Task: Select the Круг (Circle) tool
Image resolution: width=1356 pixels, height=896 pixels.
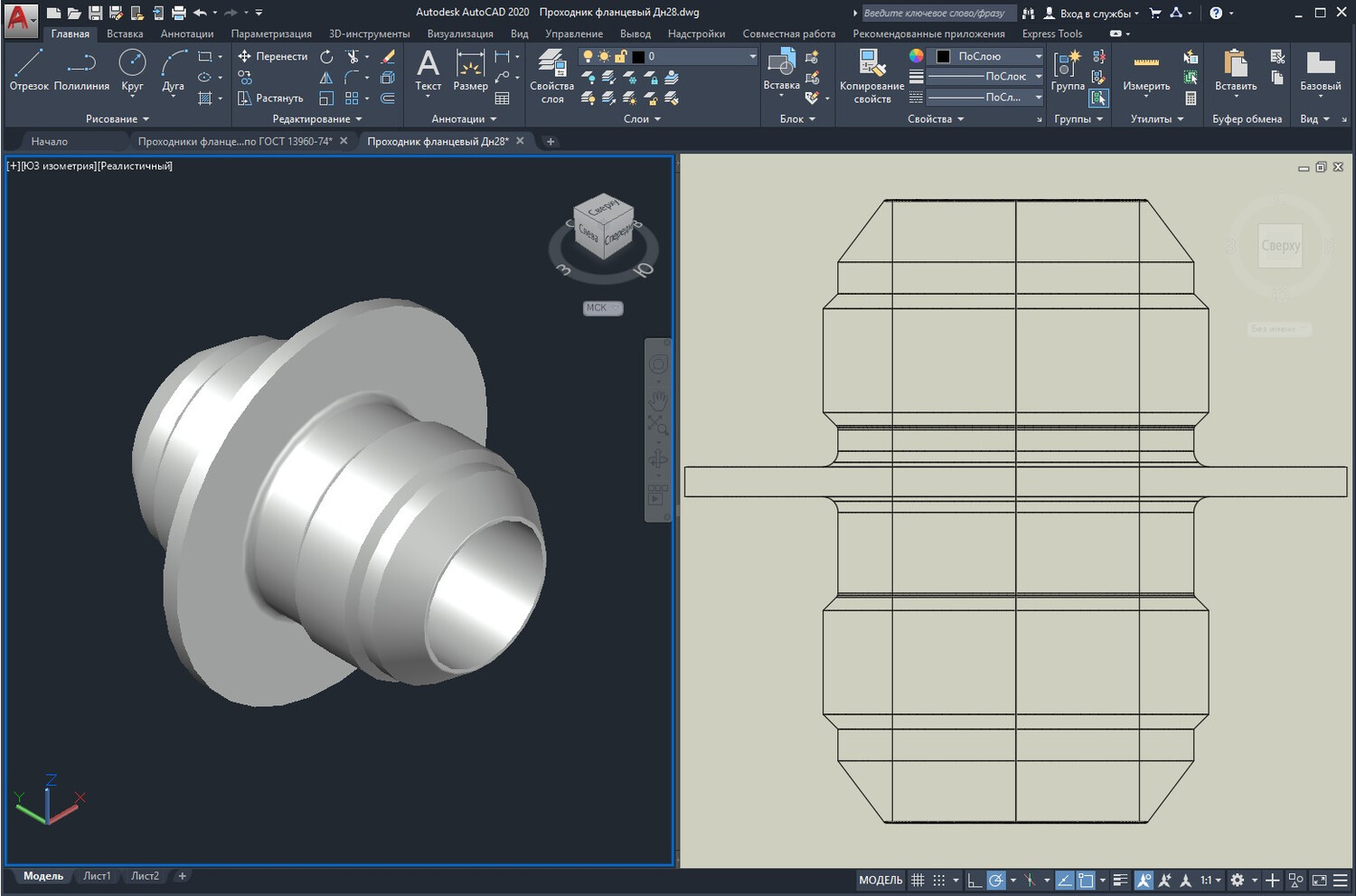Action: [132, 71]
